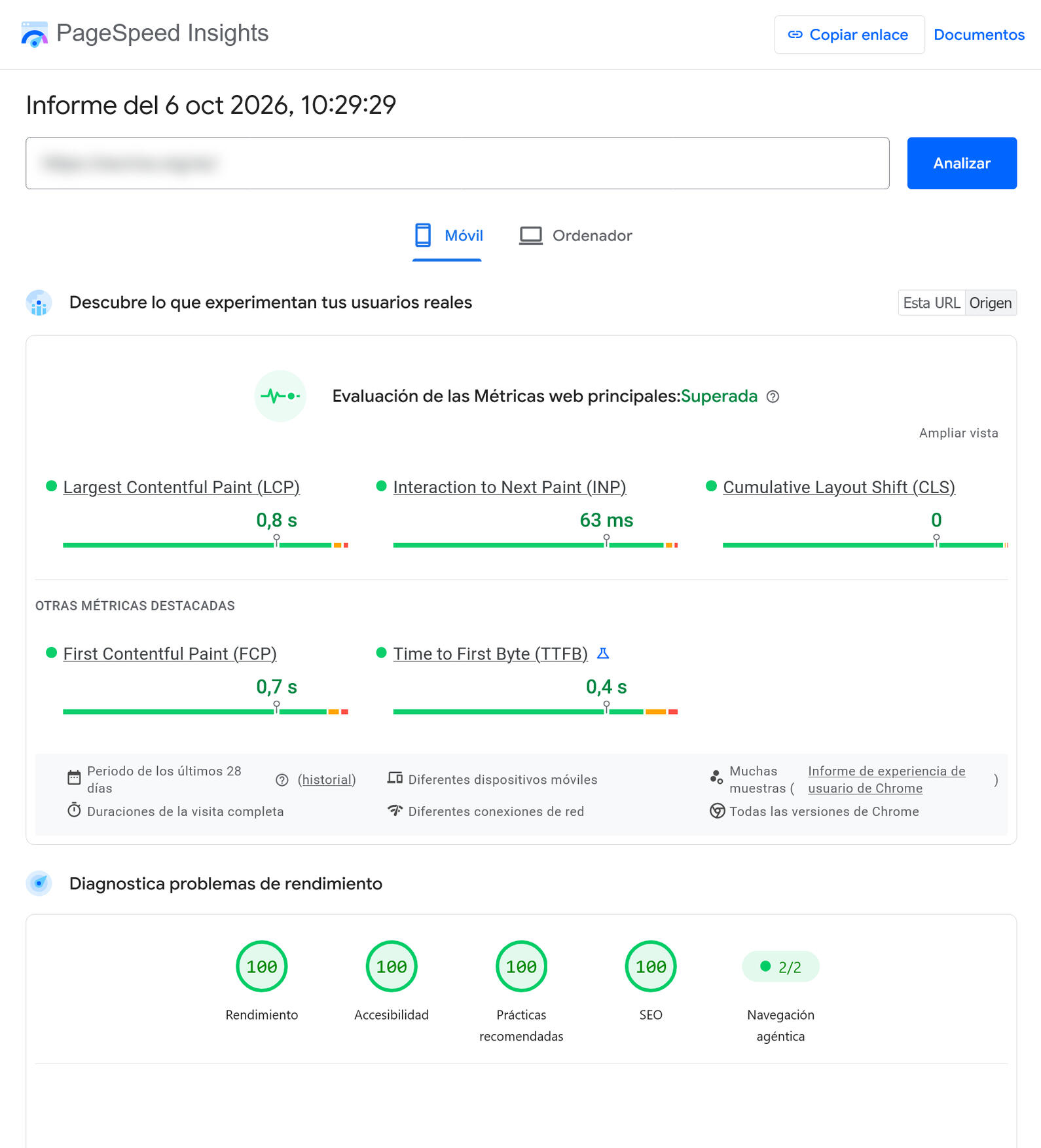
Task: Focus the URL input field
Action: [458, 163]
